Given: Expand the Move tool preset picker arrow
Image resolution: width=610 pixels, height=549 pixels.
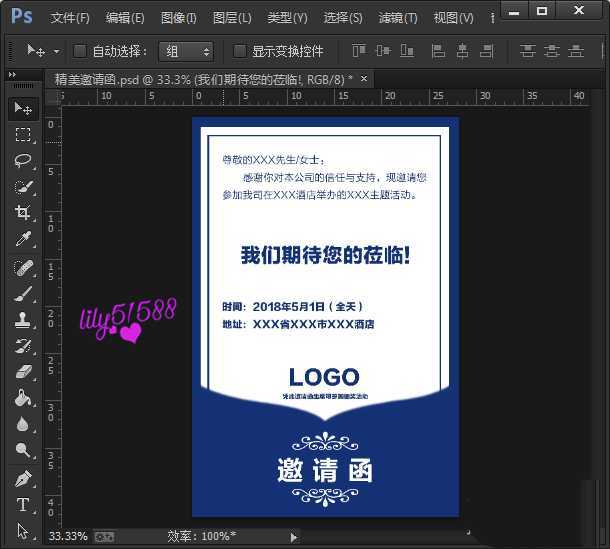Looking at the screenshot, I should click(57, 51).
